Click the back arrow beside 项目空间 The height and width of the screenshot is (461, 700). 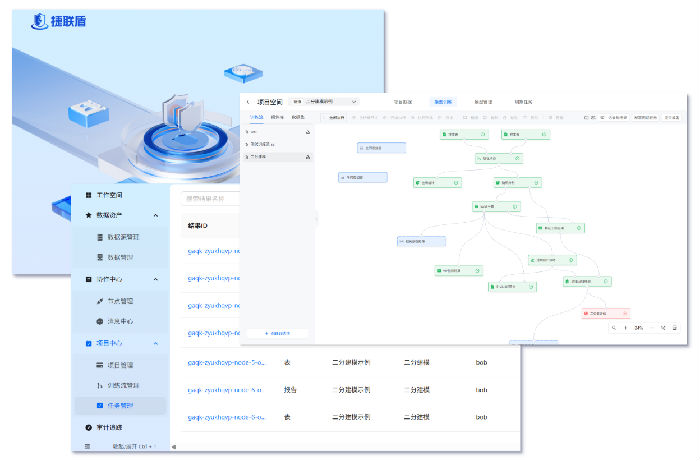(248, 101)
